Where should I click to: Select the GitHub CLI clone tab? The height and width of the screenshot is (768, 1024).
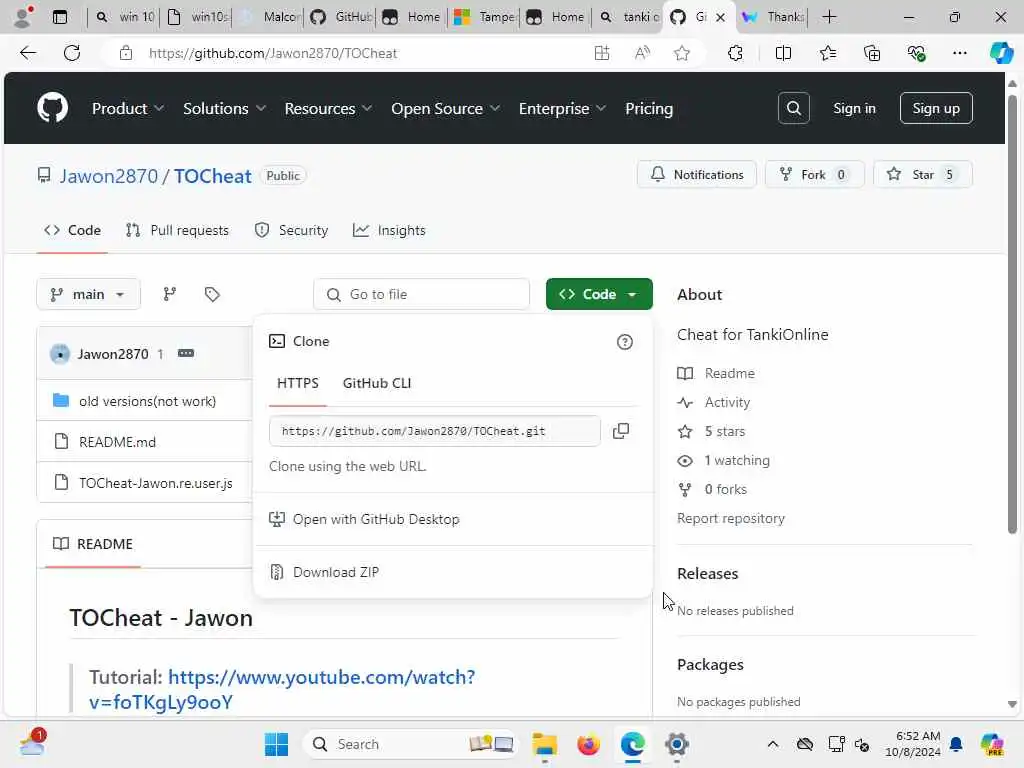[377, 383]
